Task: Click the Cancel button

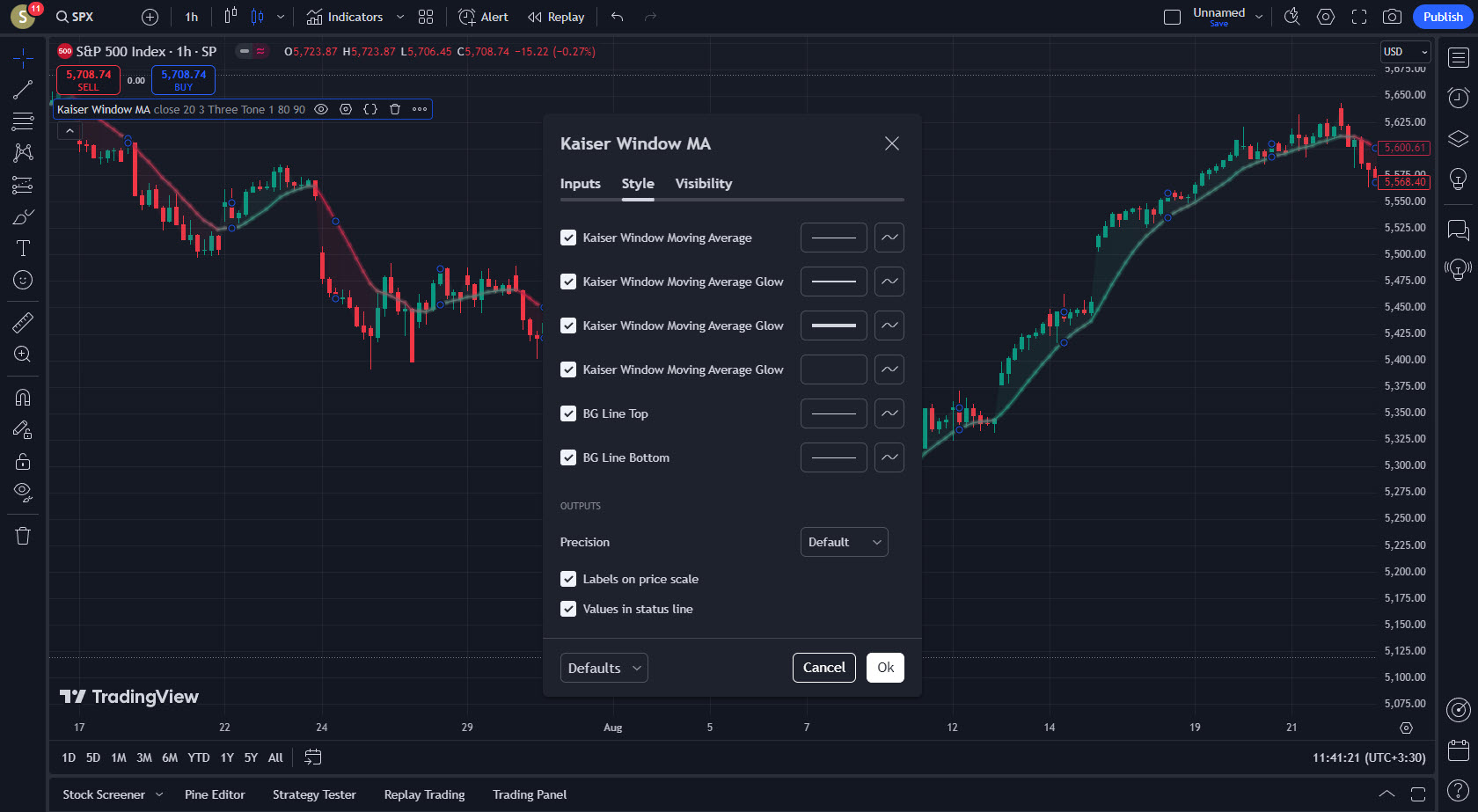Action: [x=823, y=668]
